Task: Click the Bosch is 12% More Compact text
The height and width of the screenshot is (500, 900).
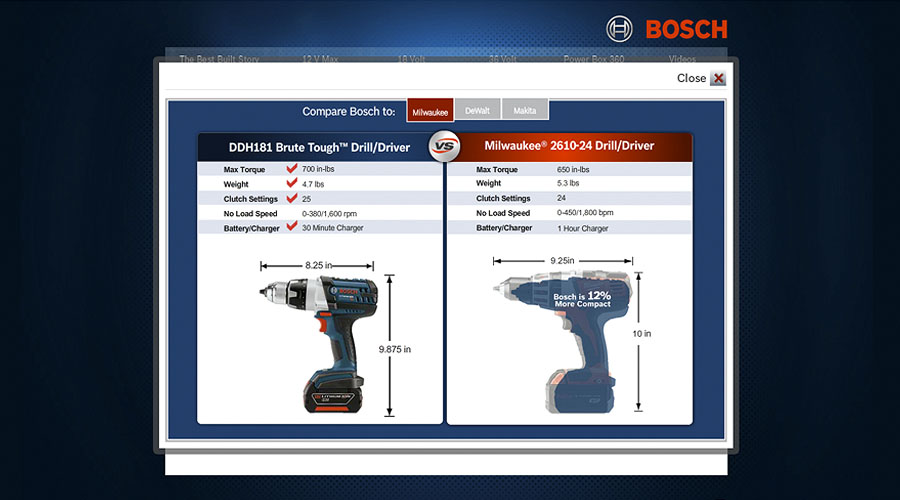Action: coord(582,299)
